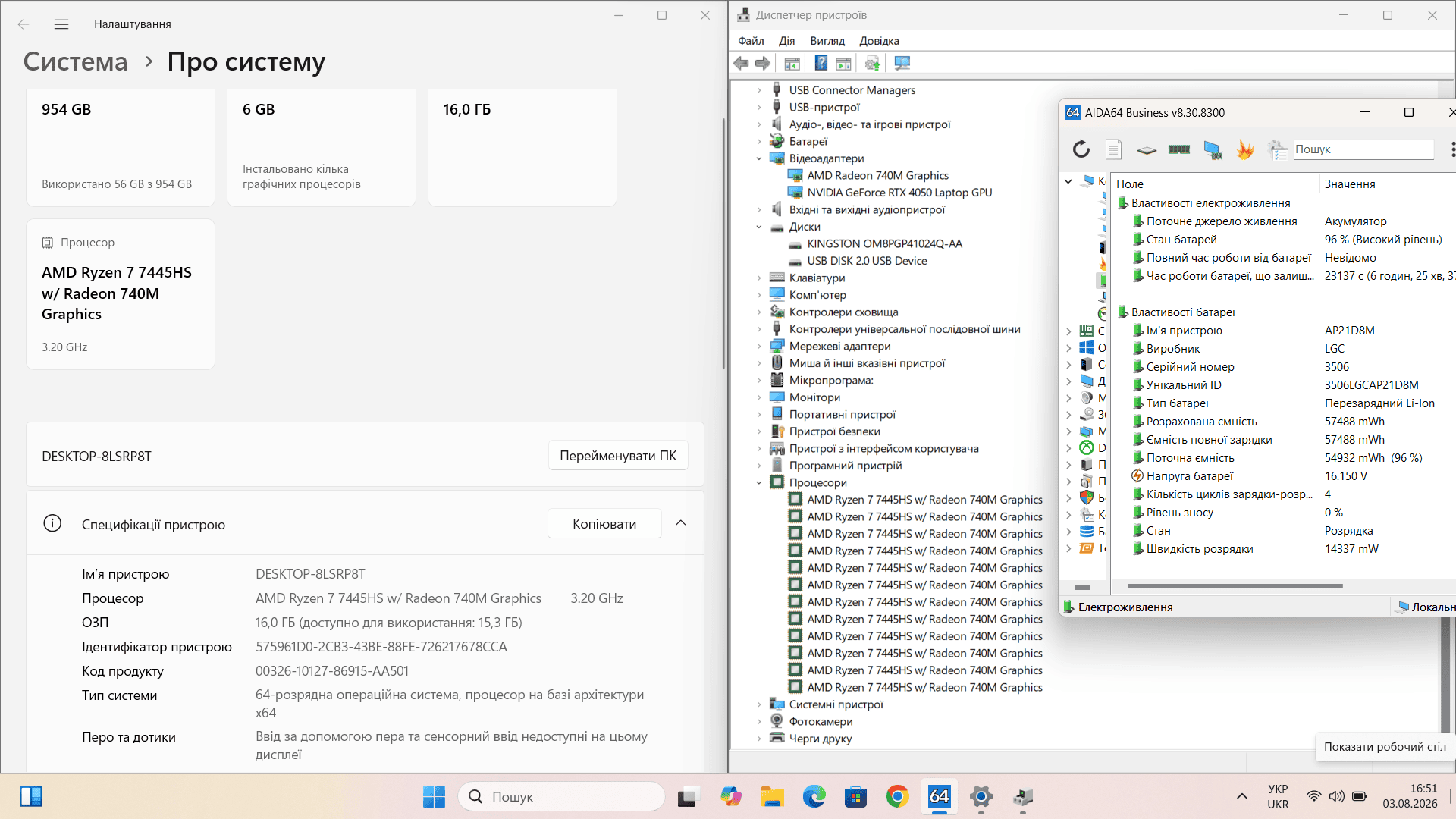Open the AIDA64 report document icon
Viewport: 1456px width, 819px height.
(x=1113, y=149)
